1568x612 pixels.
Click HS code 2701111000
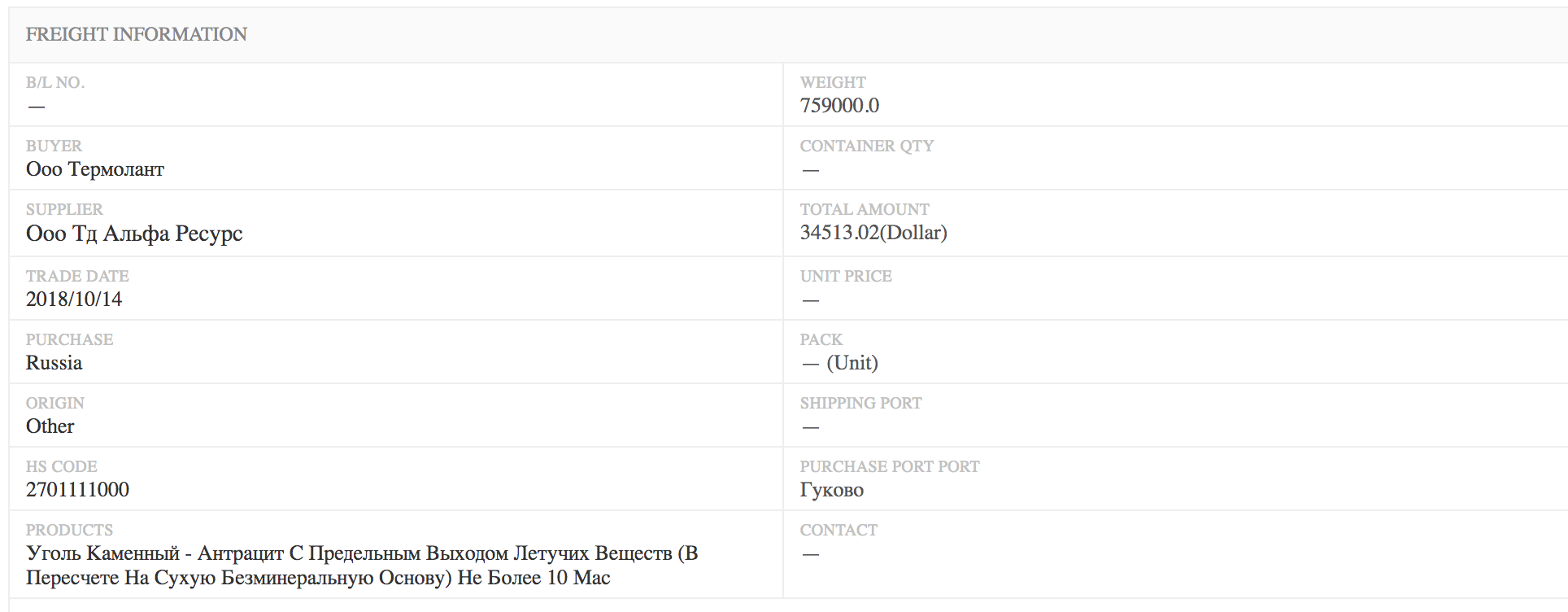[x=78, y=489]
